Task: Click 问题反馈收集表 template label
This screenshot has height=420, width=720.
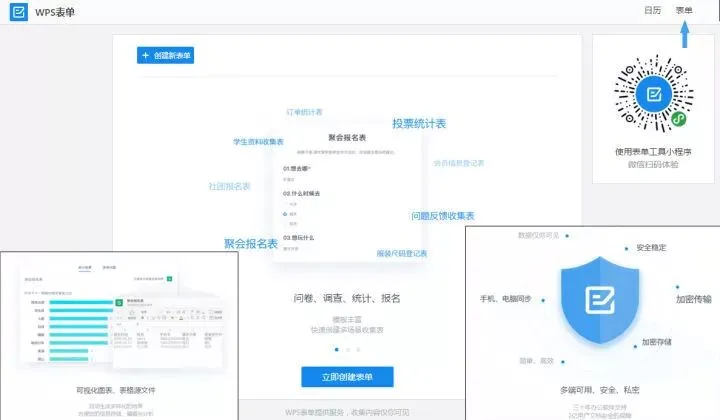Action: point(443,216)
